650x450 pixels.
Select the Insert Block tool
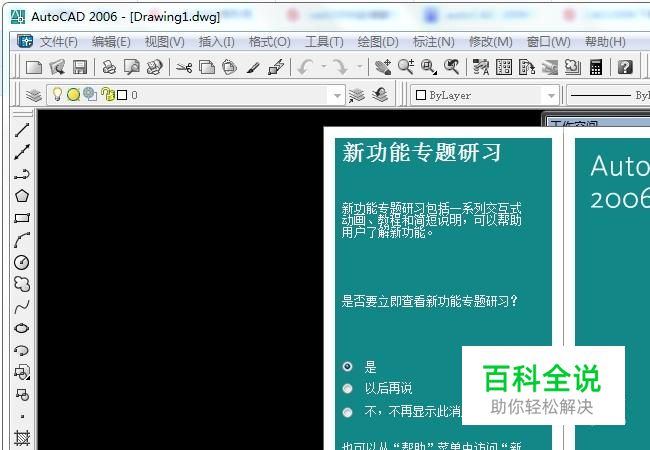pos(22,372)
